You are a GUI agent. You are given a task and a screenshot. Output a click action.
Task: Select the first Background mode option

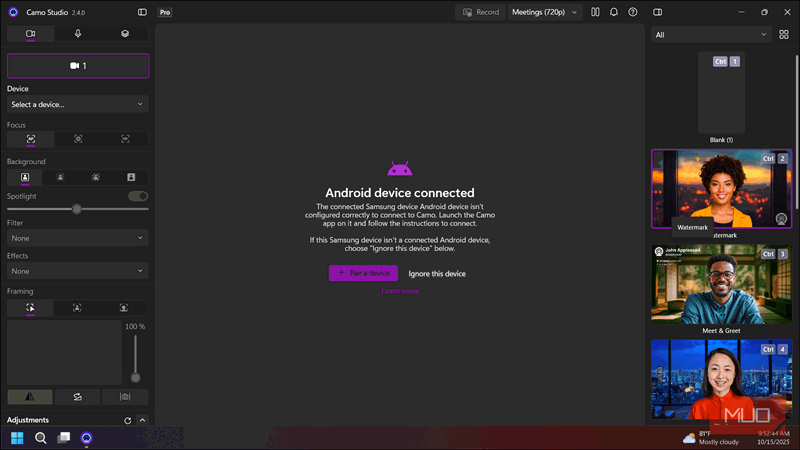click(x=25, y=177)
